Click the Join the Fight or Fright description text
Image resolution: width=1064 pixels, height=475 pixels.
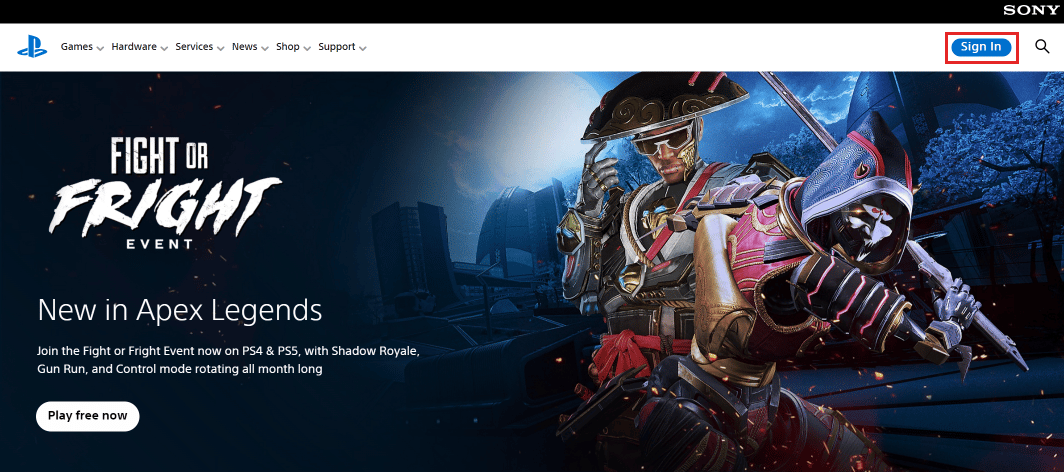229,361
